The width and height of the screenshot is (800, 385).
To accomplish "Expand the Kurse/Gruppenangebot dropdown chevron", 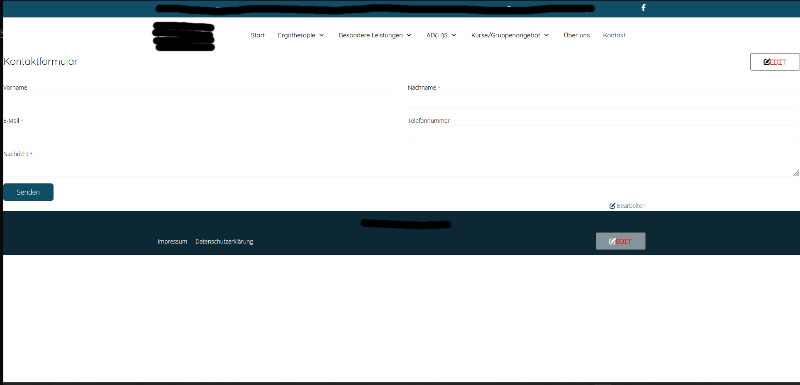I will coord(546,35).
